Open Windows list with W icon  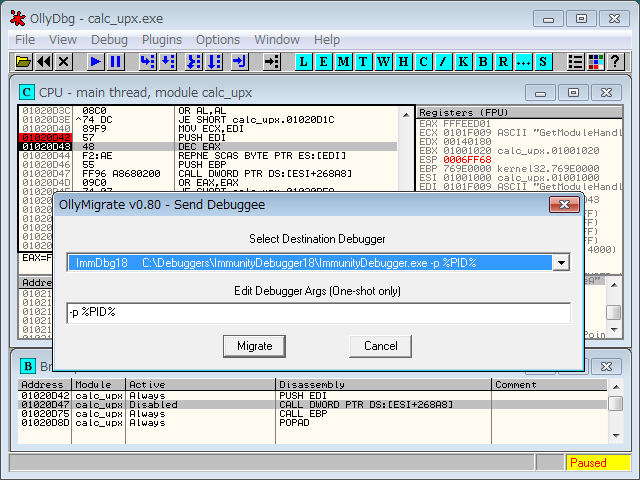[x=383, y=62]
